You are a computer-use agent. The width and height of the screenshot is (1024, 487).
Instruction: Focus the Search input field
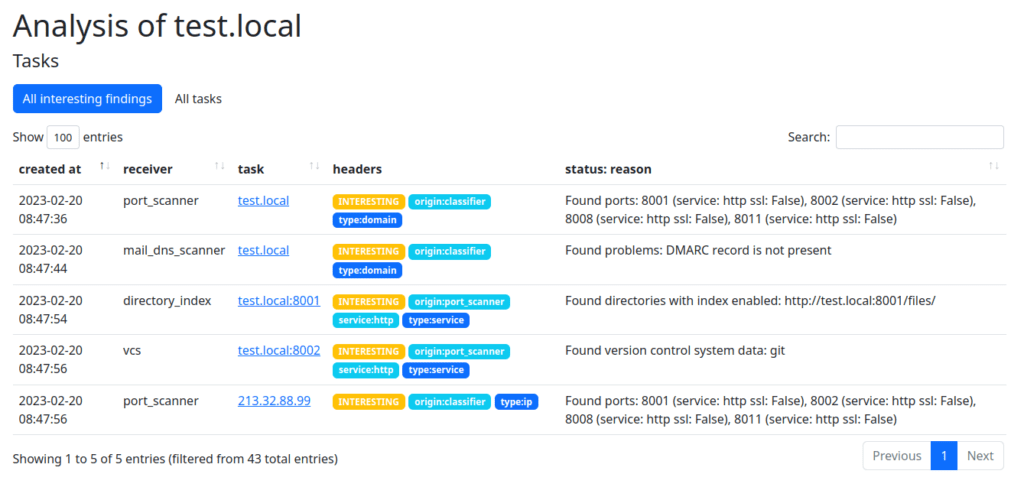coord(919,137)
